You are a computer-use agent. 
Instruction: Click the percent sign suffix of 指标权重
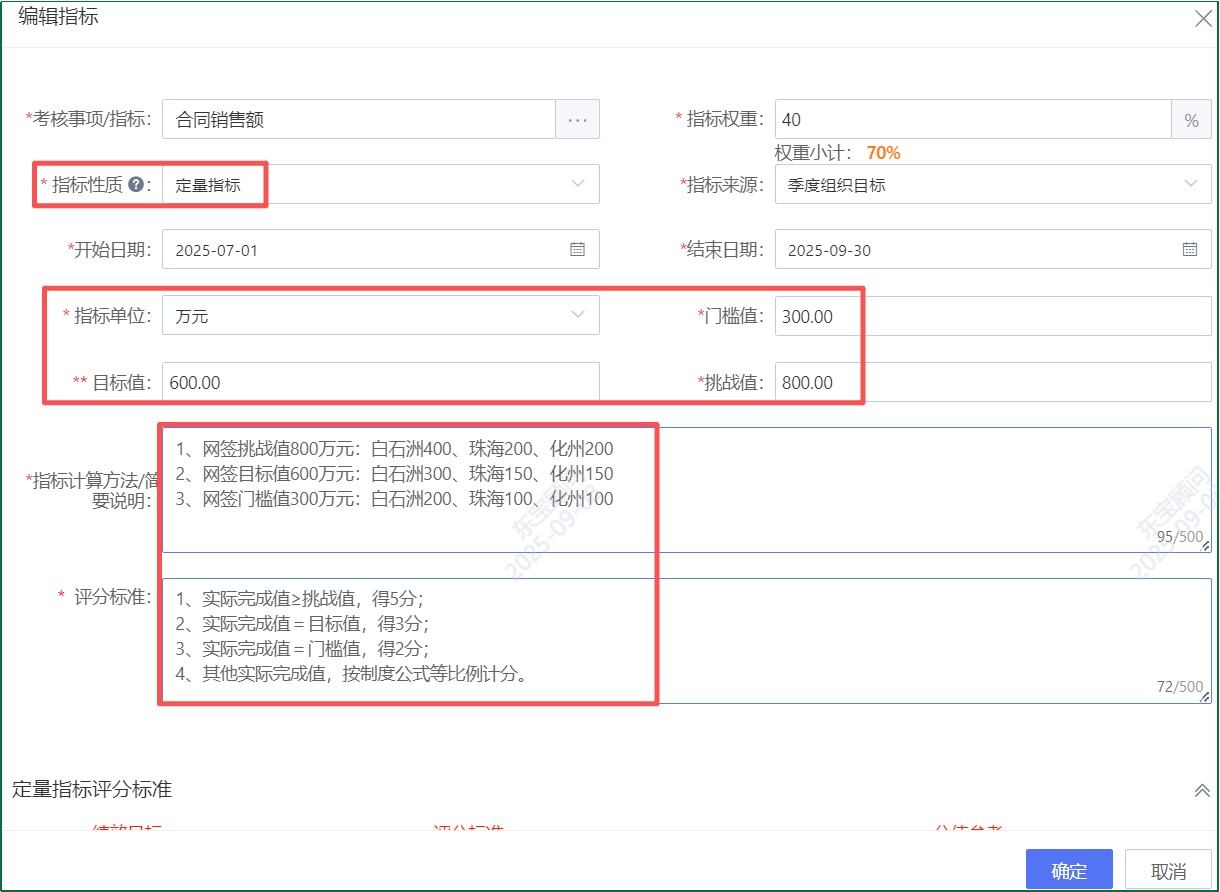point(1191,120)
